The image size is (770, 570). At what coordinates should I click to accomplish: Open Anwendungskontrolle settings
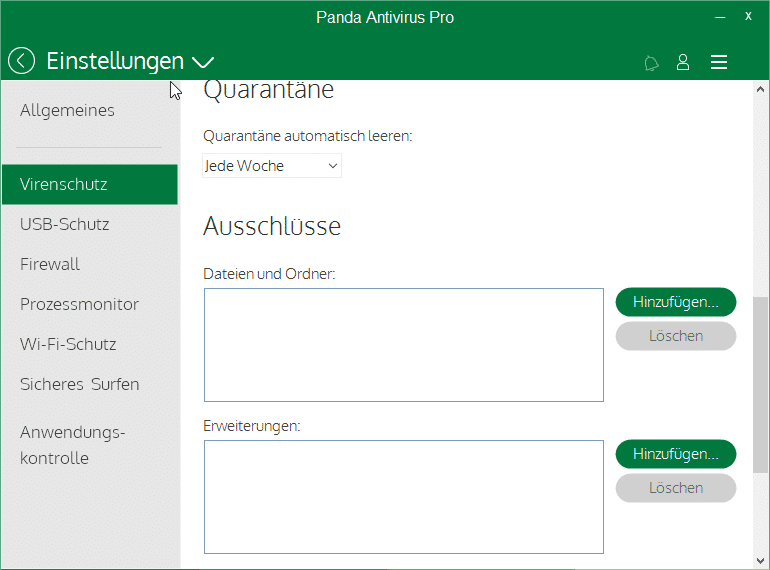point(70,445)
